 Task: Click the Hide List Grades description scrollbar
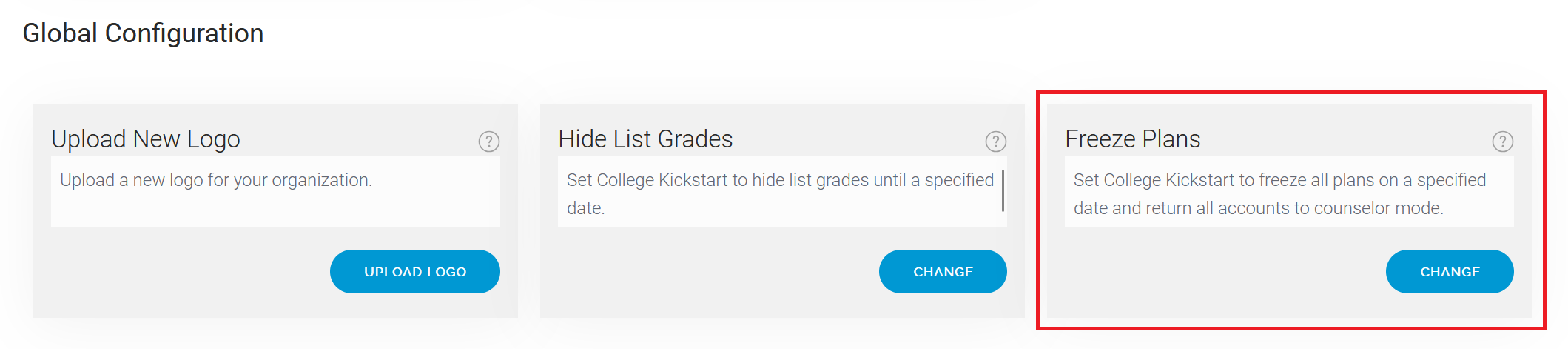tap(1003, 191)
